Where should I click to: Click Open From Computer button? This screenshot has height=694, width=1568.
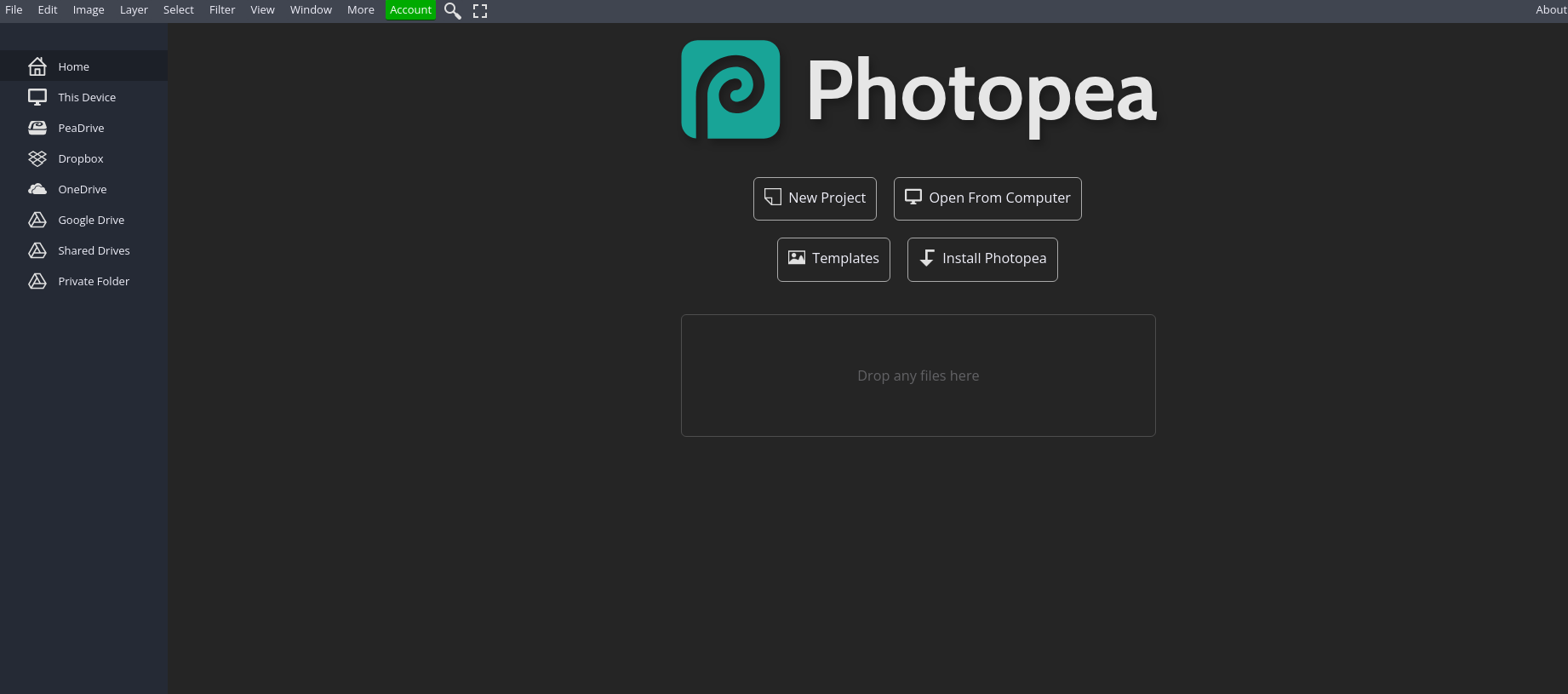pyautogui.click(x=987, y=198)
